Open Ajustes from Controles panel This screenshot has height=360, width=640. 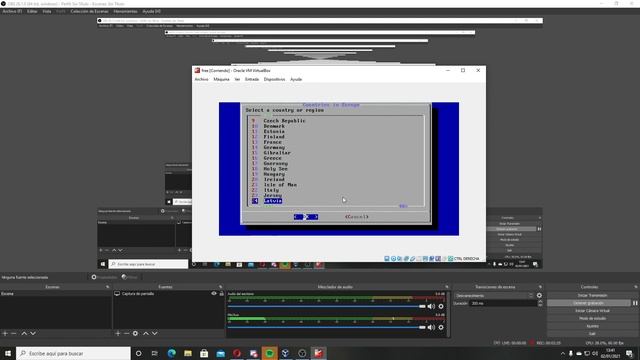(592, 326)
